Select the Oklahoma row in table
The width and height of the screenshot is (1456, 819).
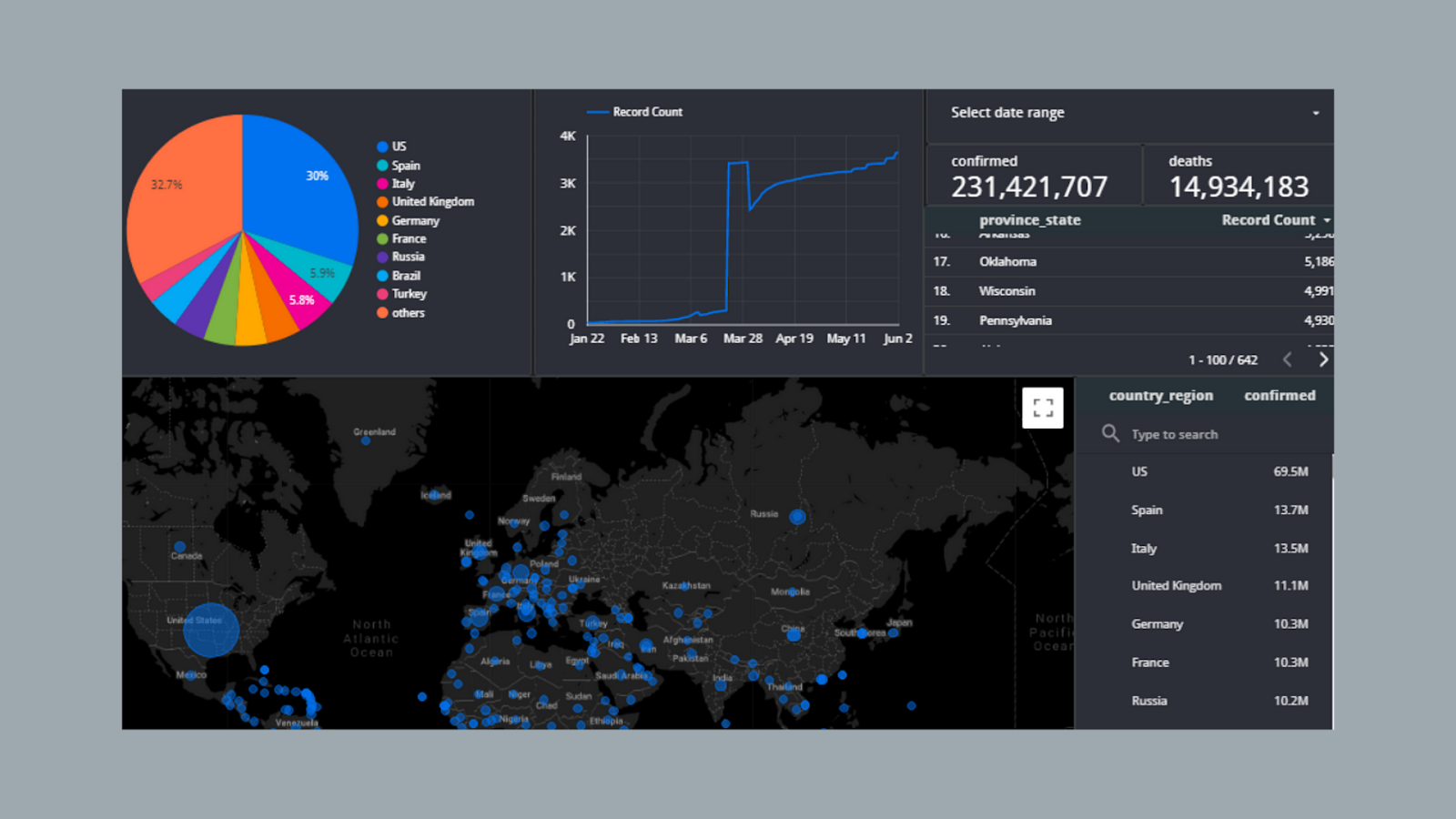[x=1129, y=262]
